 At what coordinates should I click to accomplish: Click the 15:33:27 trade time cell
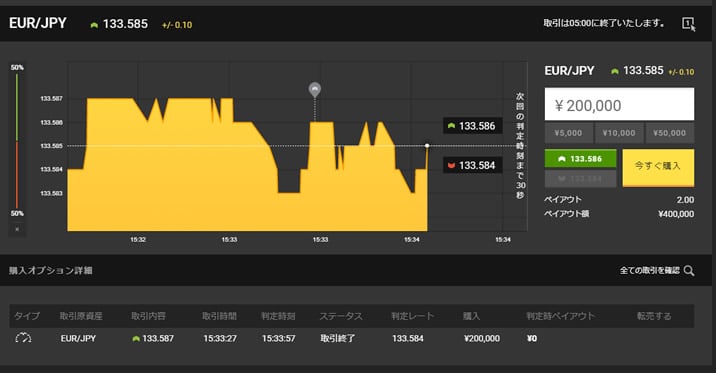(x=220, y=338)
